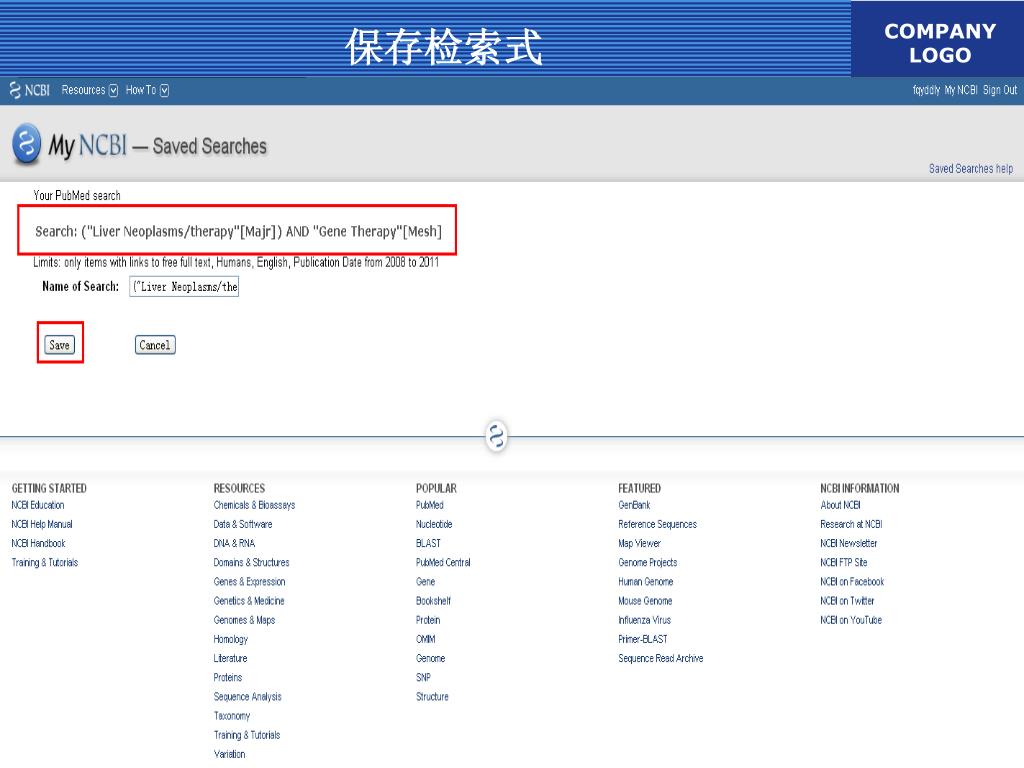This screenshot has height=768, width=1024.
Task: Open NCBI on Twitter link
Action: click(847, 601)
